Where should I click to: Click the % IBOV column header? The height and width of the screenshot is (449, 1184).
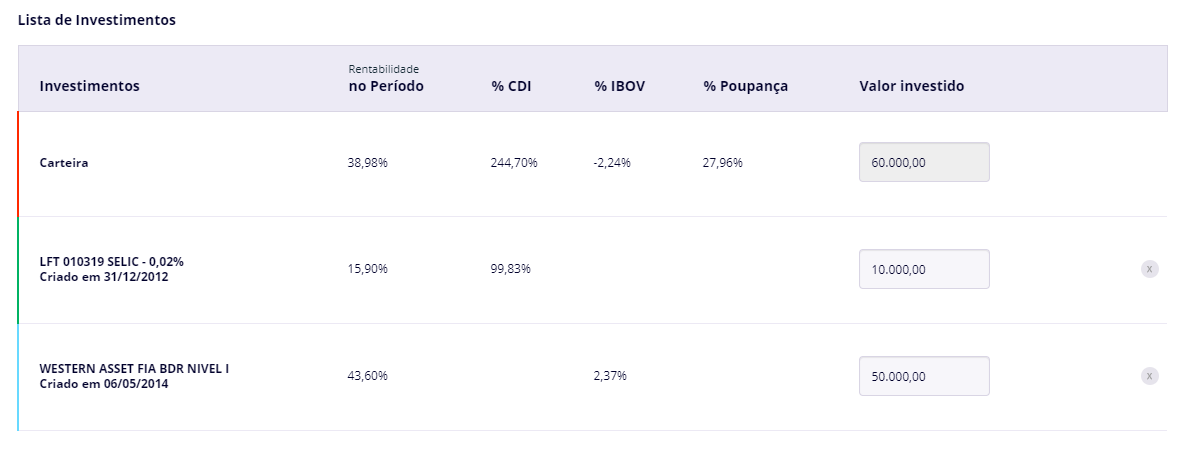pos(619,86)
